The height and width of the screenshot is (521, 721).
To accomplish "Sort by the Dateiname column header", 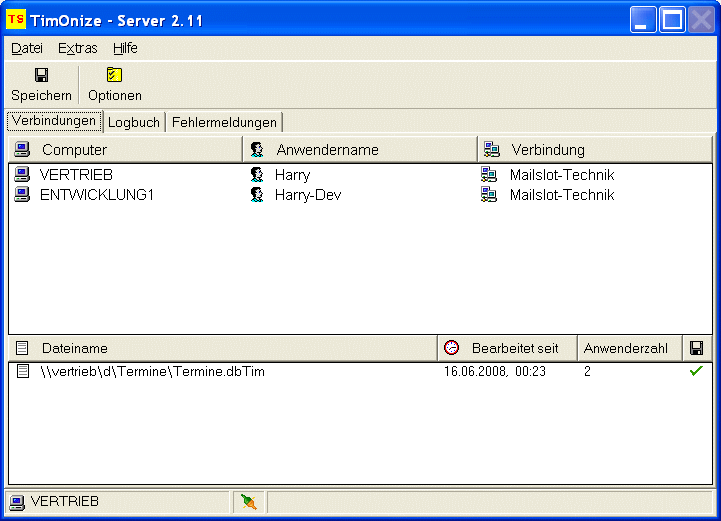I will (x=223, y=348).
